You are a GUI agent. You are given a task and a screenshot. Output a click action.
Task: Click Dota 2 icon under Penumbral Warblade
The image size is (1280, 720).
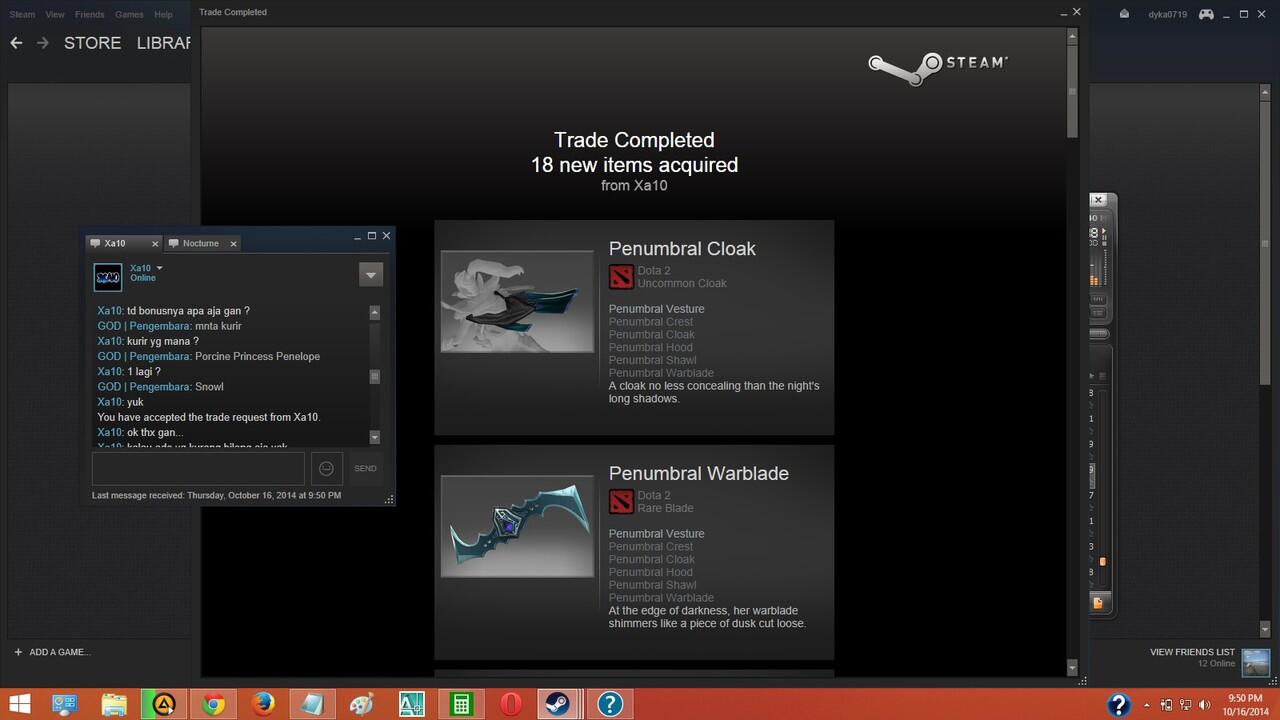click(x=621, y=502)
